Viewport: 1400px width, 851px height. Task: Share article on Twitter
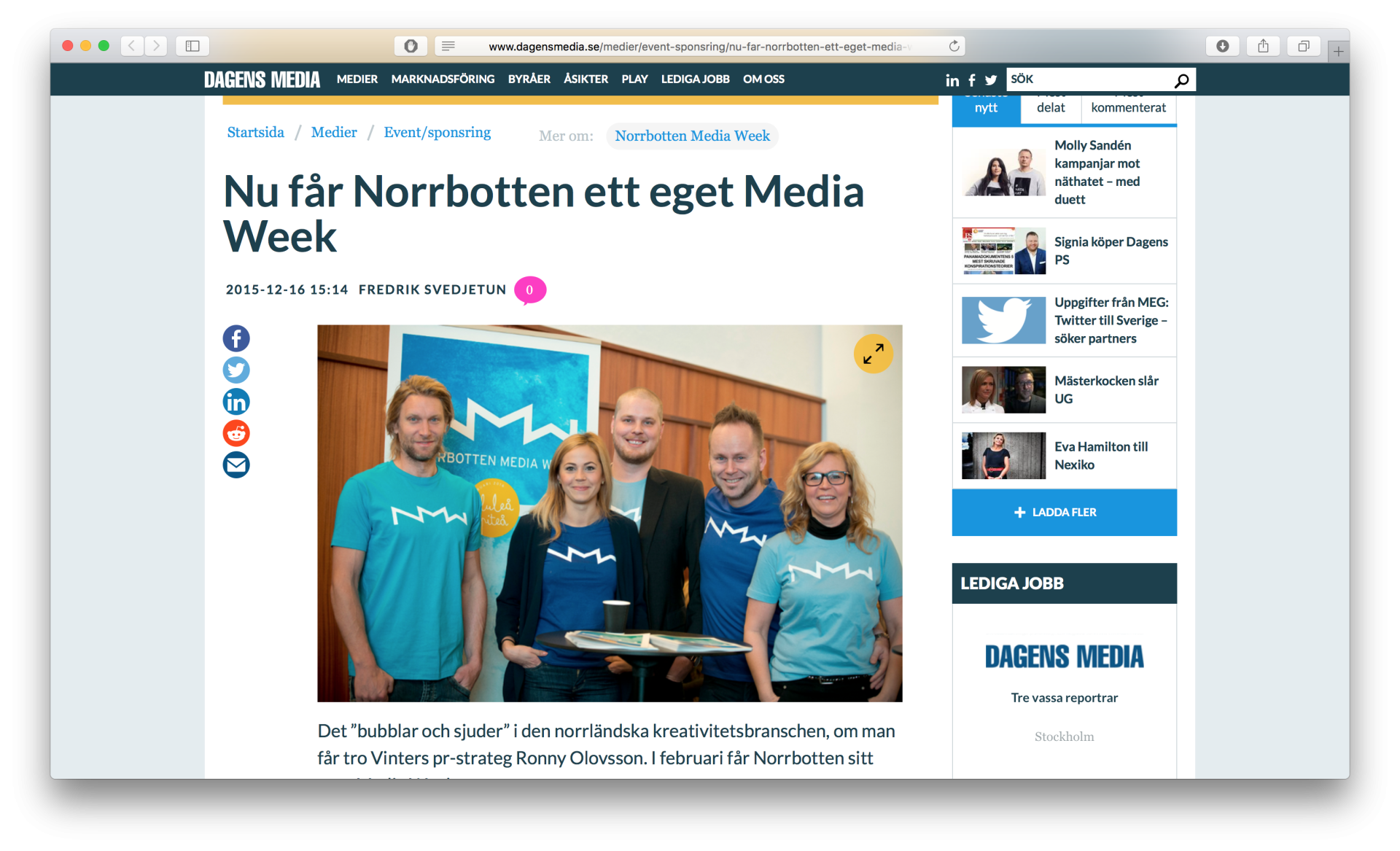click(x=236, y=370)
